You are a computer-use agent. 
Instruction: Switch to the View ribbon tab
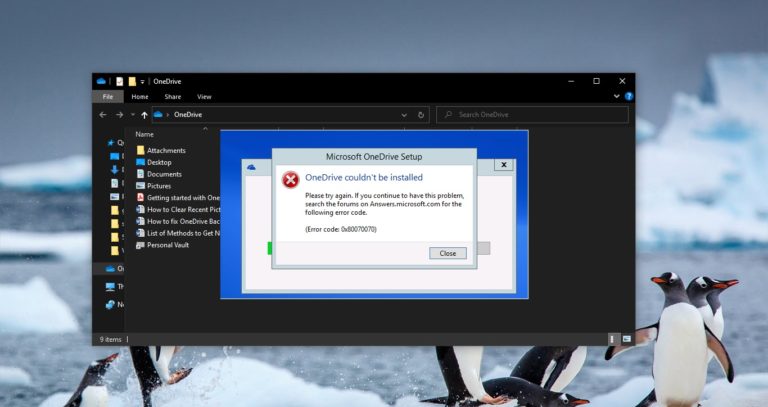click(x=204, y=97)
